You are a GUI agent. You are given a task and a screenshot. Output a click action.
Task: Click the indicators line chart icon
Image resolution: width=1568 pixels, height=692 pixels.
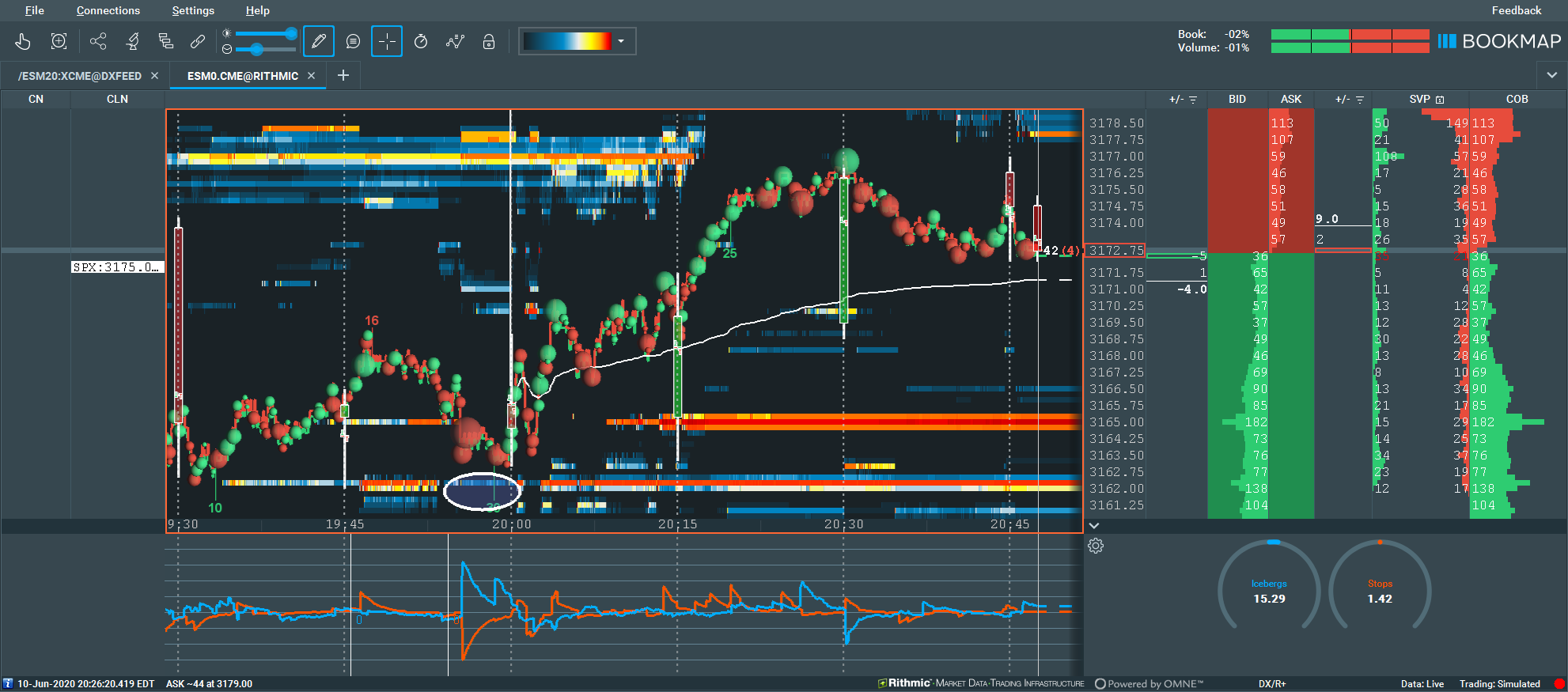(455, 41)
